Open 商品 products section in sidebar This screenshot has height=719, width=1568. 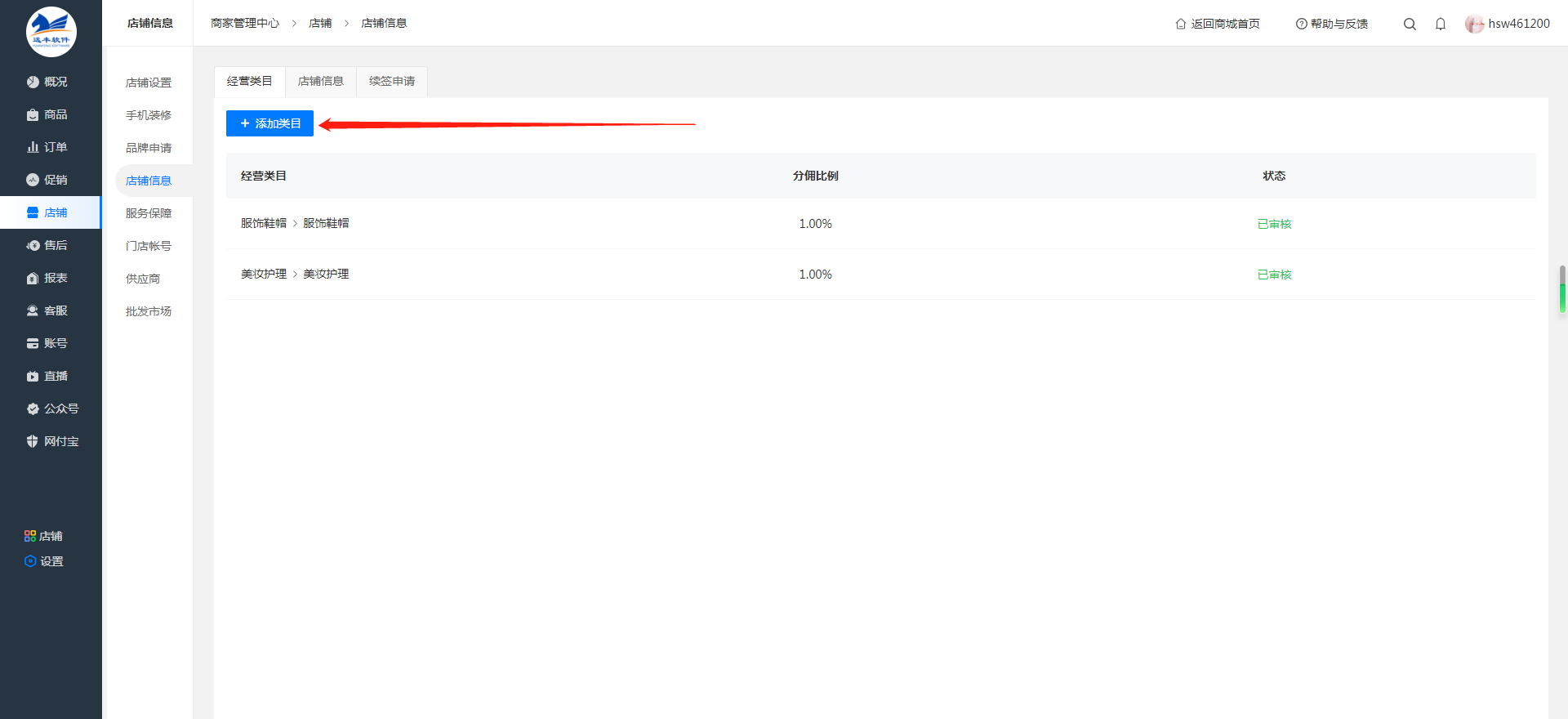[x=47, y=114]
